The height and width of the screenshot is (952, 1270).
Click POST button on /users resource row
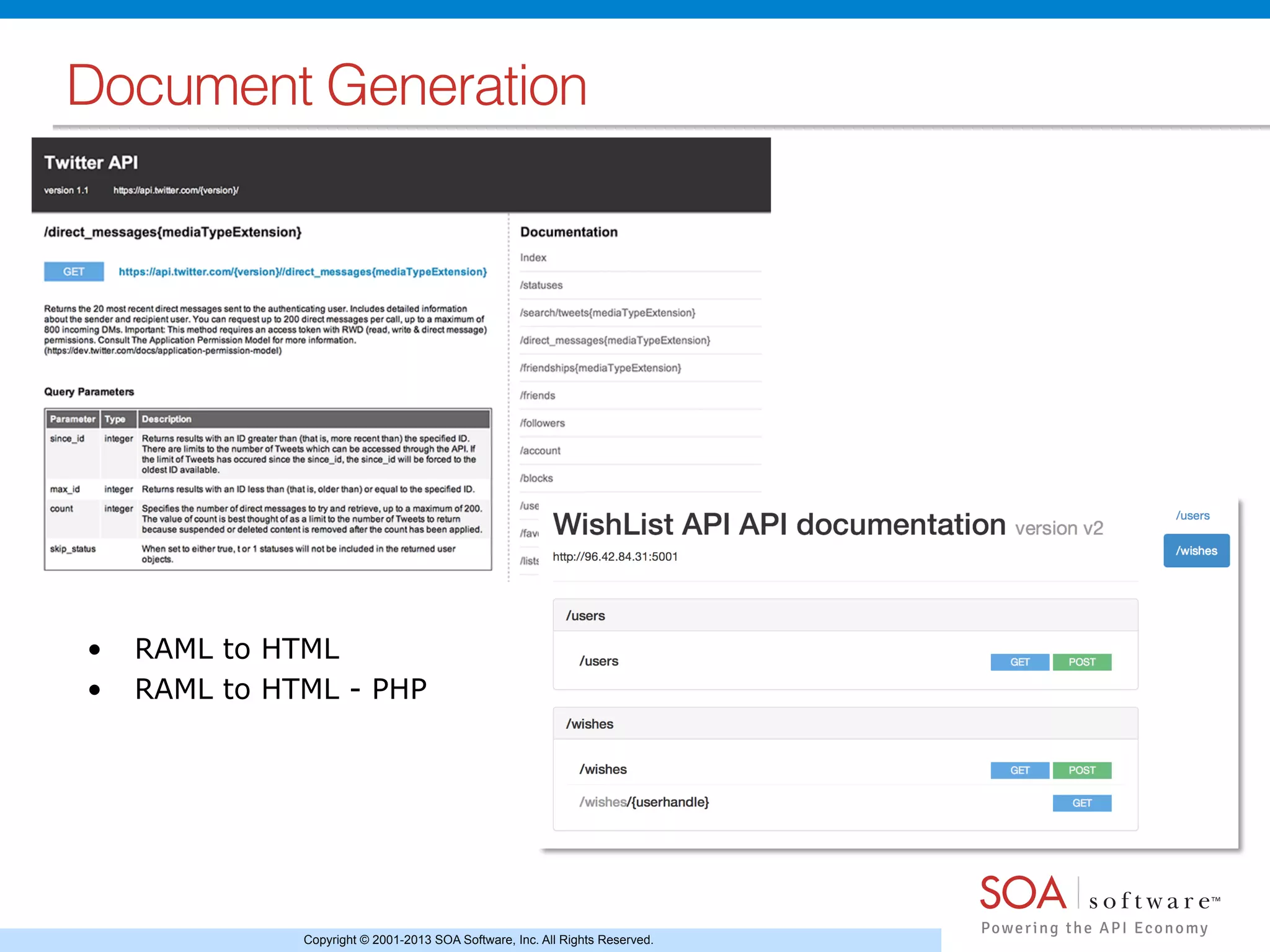click(x=1081, y=662)
